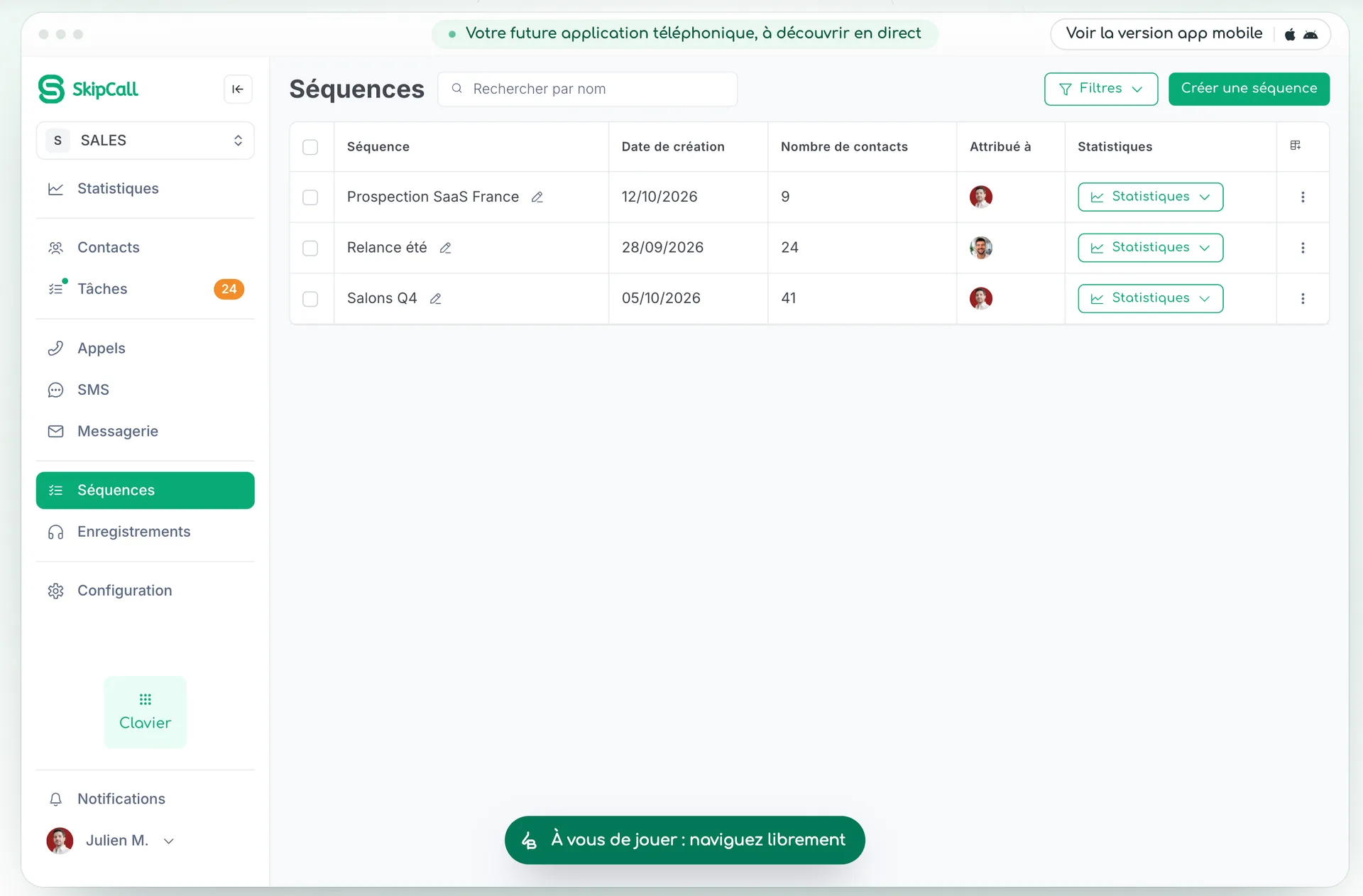Expand Statistiques dropdown for Prospection SaaS France
This screenshot has width=1363, height=896.
click(x=1150, y=197)
